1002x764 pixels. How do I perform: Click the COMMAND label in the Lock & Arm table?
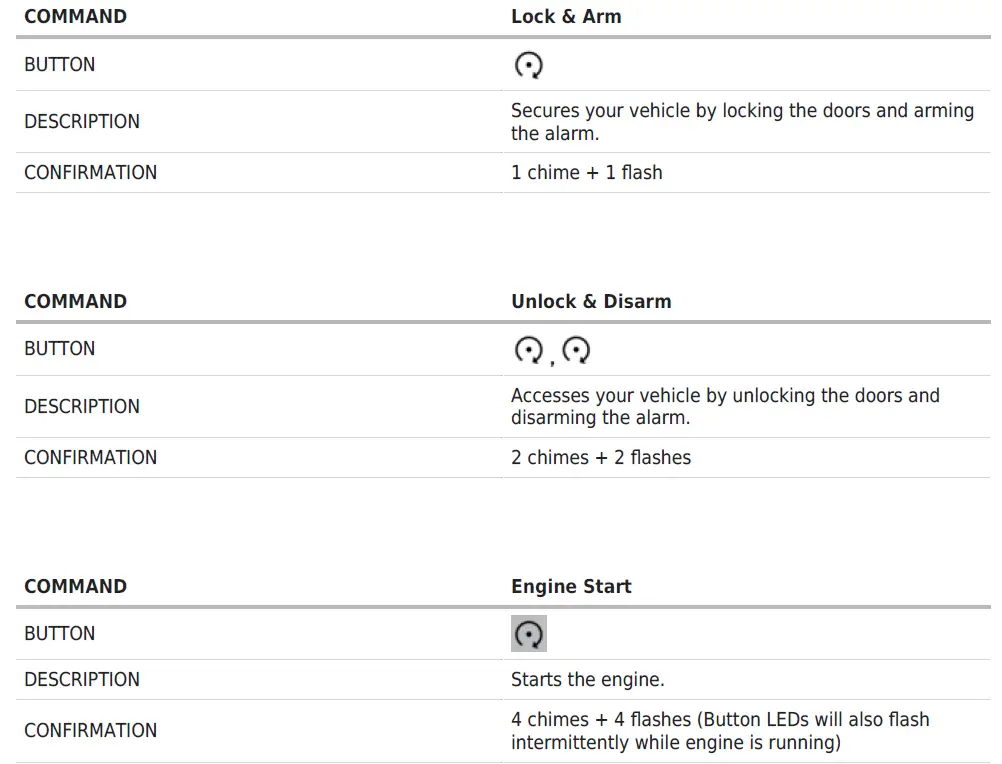(x=75, y=17)
